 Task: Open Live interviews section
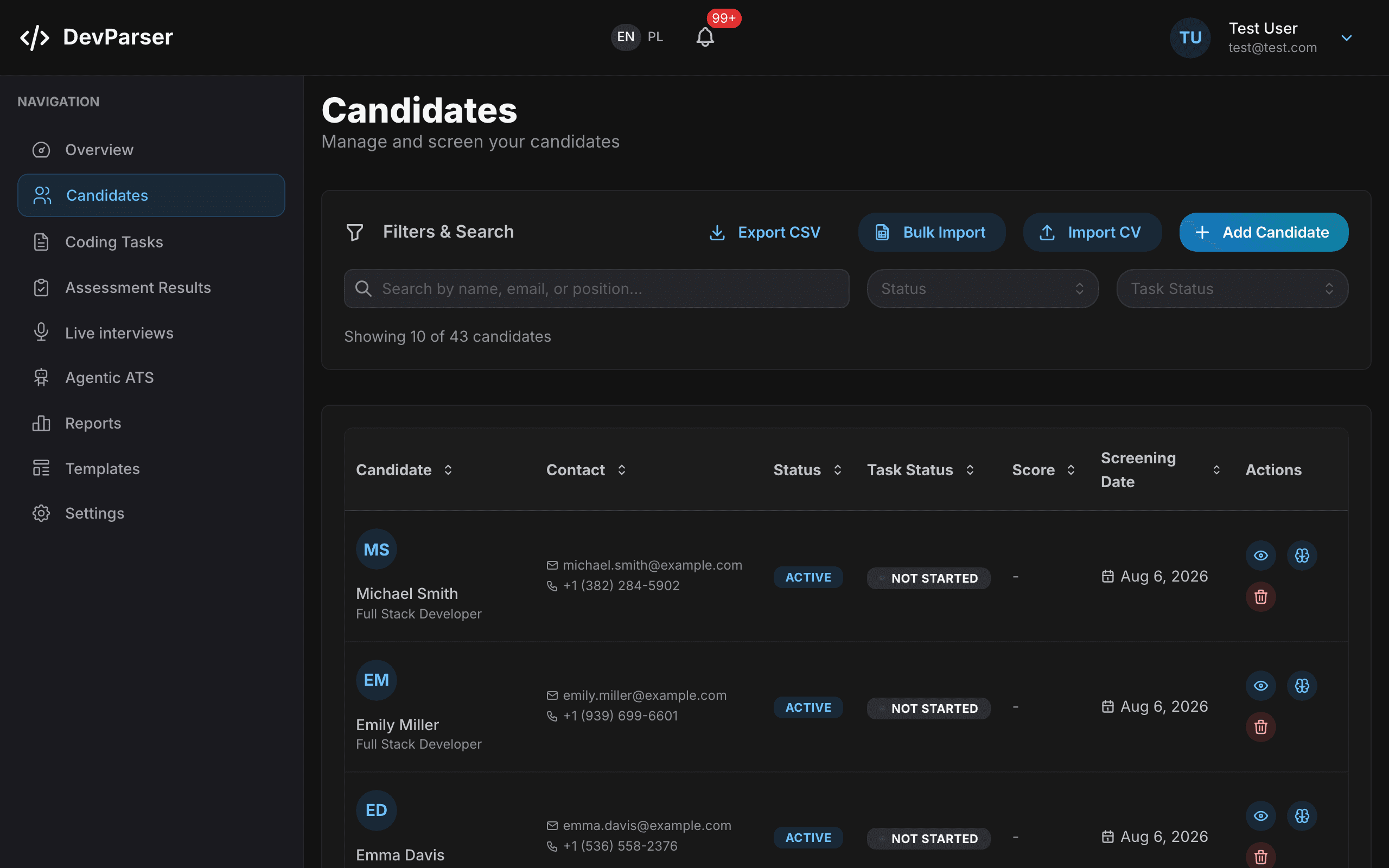coord(151,333)
